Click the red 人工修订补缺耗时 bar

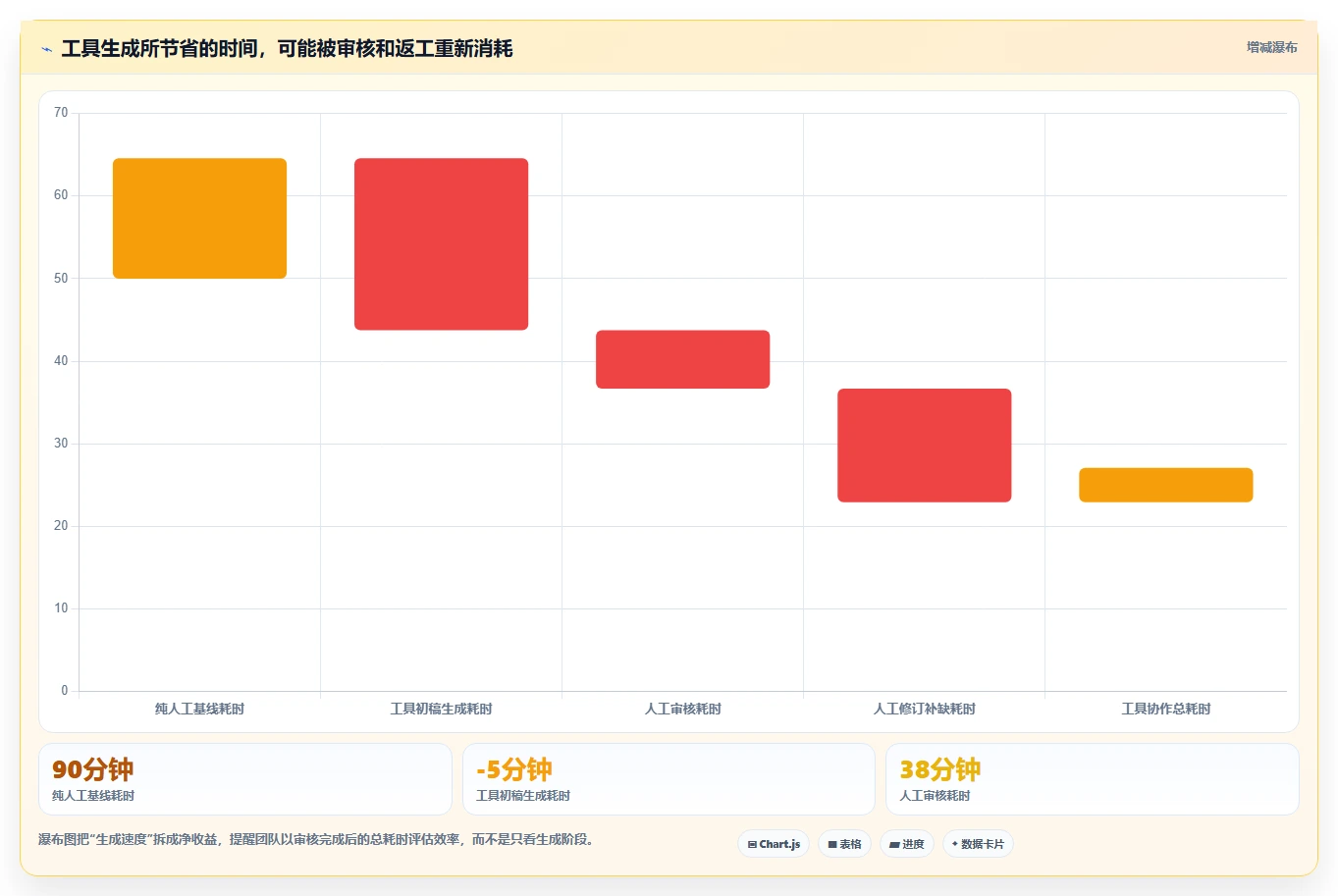tap(924, 446)
